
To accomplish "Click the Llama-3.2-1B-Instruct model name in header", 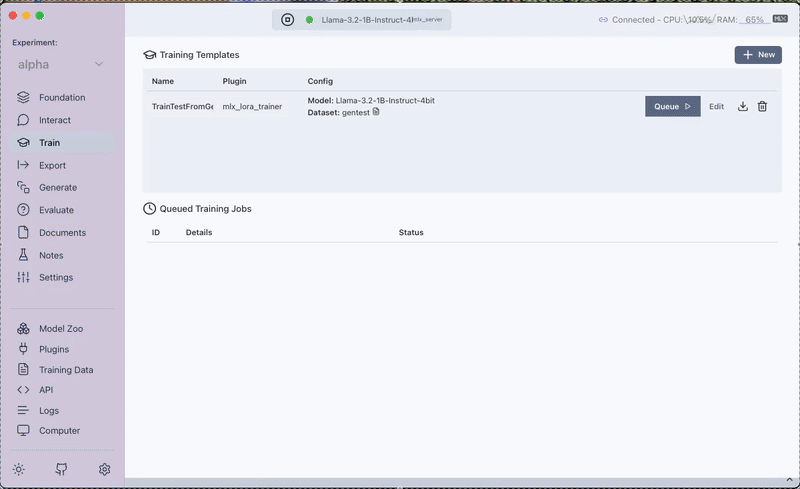I will click(367, 20).
